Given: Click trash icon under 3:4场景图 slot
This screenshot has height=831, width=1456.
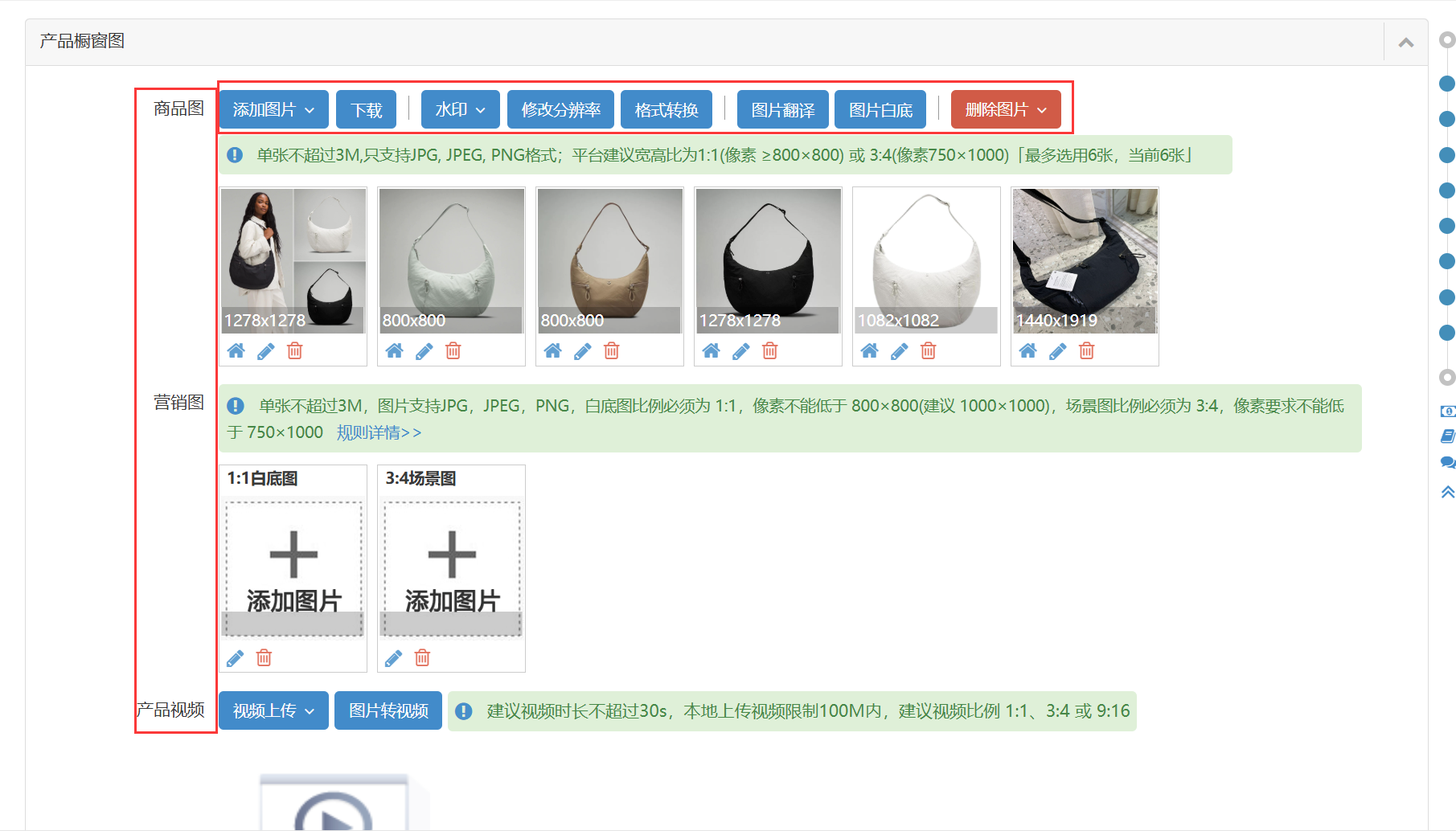Looking at the screenshot, I should (422, 659).
